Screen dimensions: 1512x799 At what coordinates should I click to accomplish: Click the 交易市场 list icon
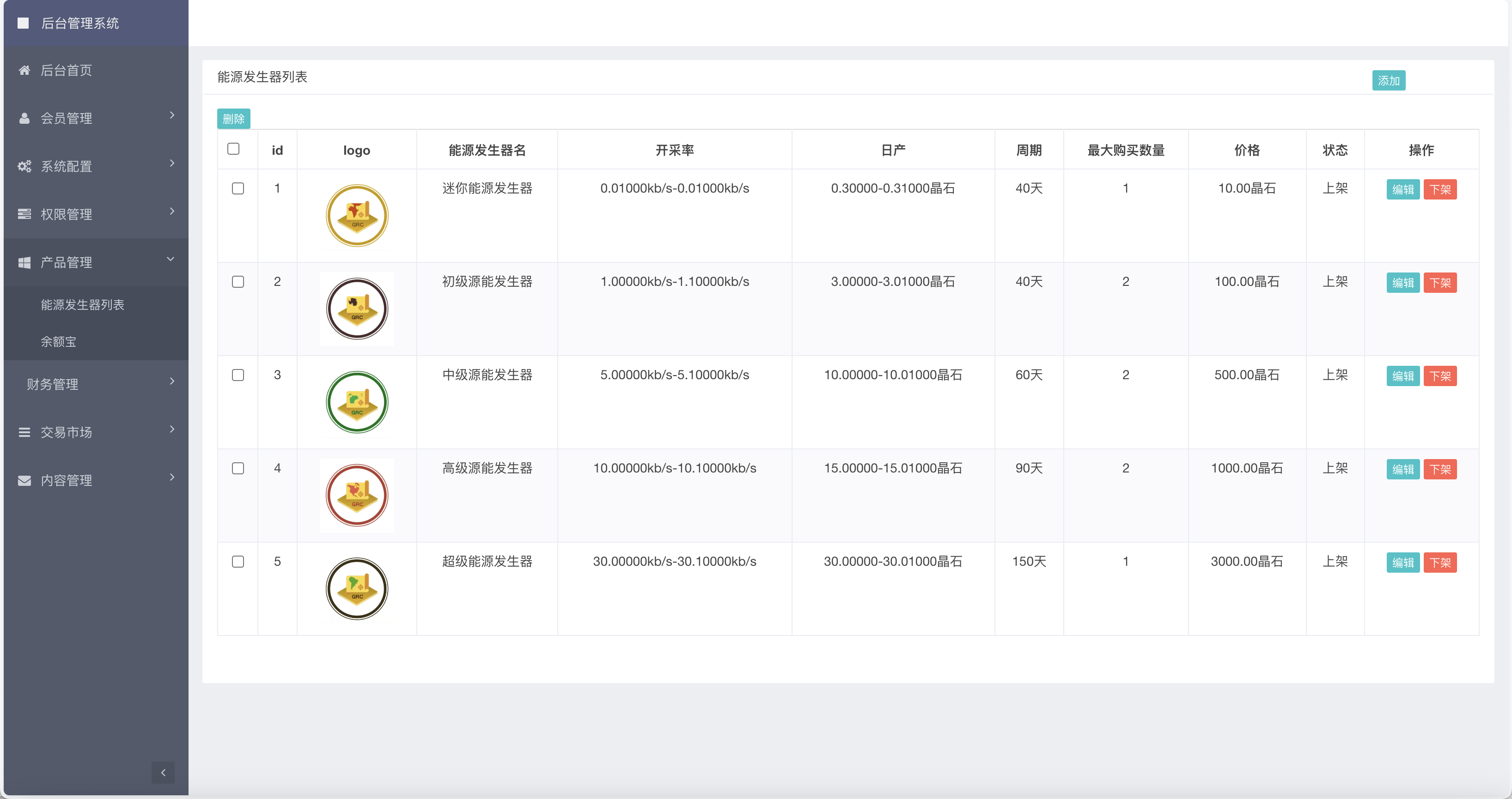(24, 432)
